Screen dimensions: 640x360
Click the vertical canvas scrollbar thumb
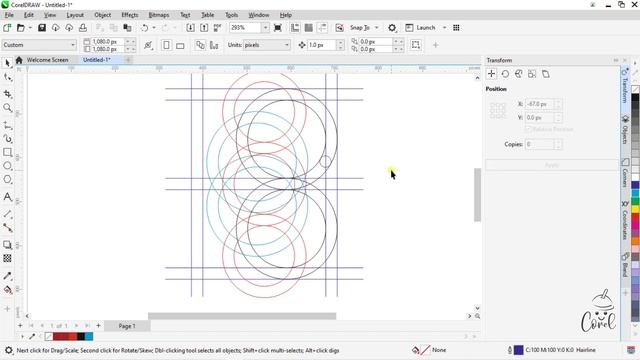coord(477,195)
